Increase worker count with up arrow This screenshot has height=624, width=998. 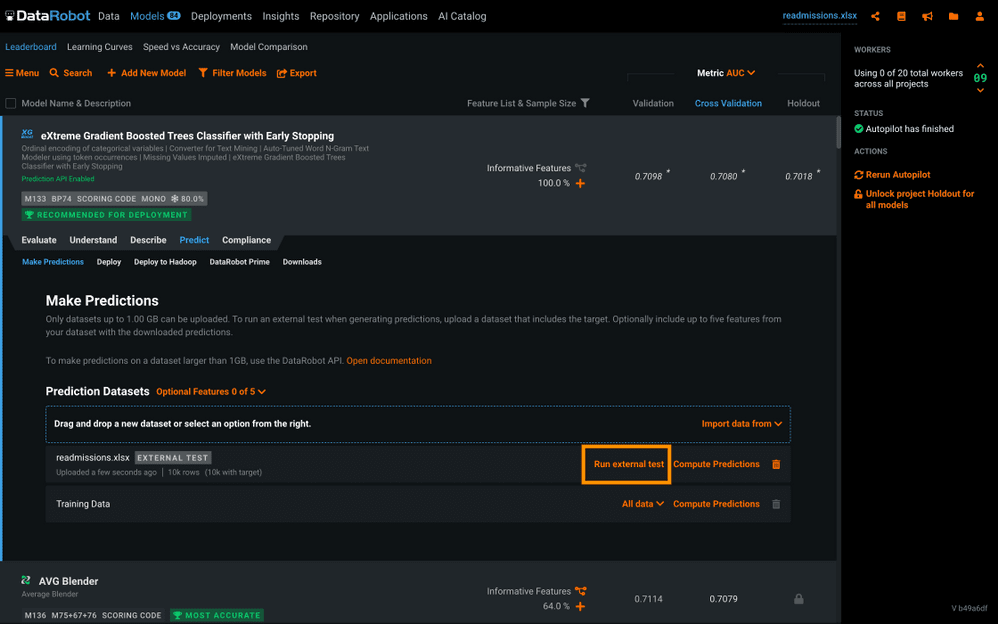(980, 66)
